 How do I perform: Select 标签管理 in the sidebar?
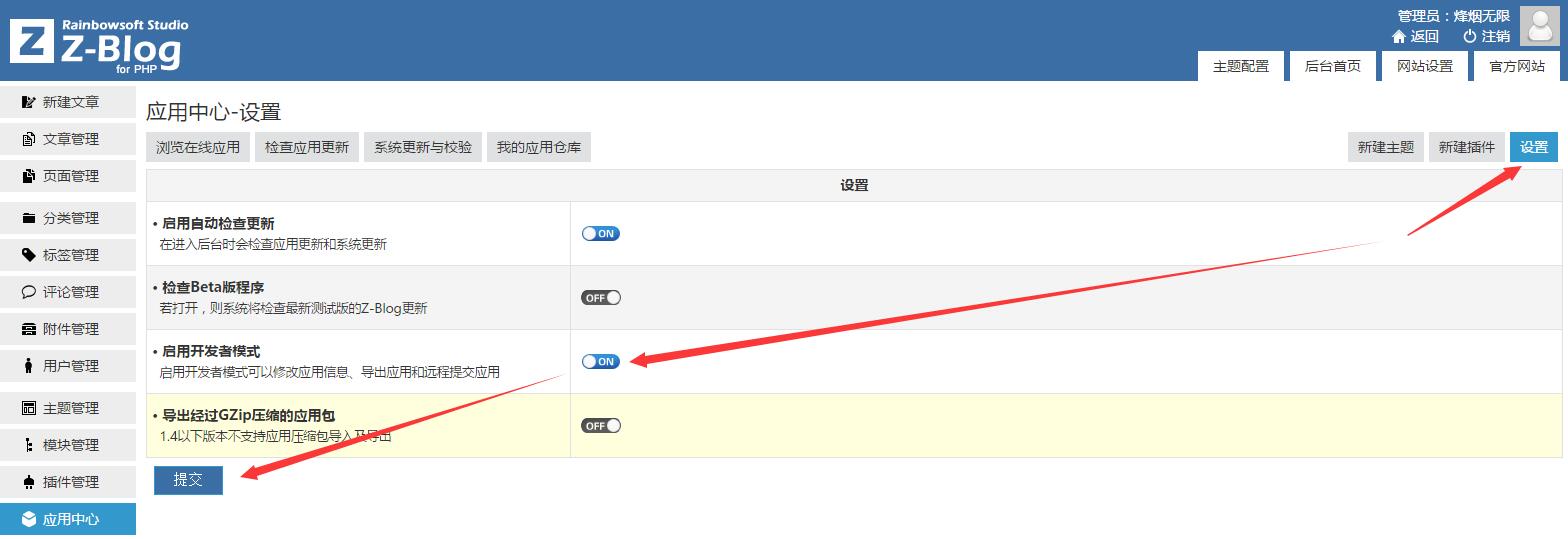(x=68, y=255)
